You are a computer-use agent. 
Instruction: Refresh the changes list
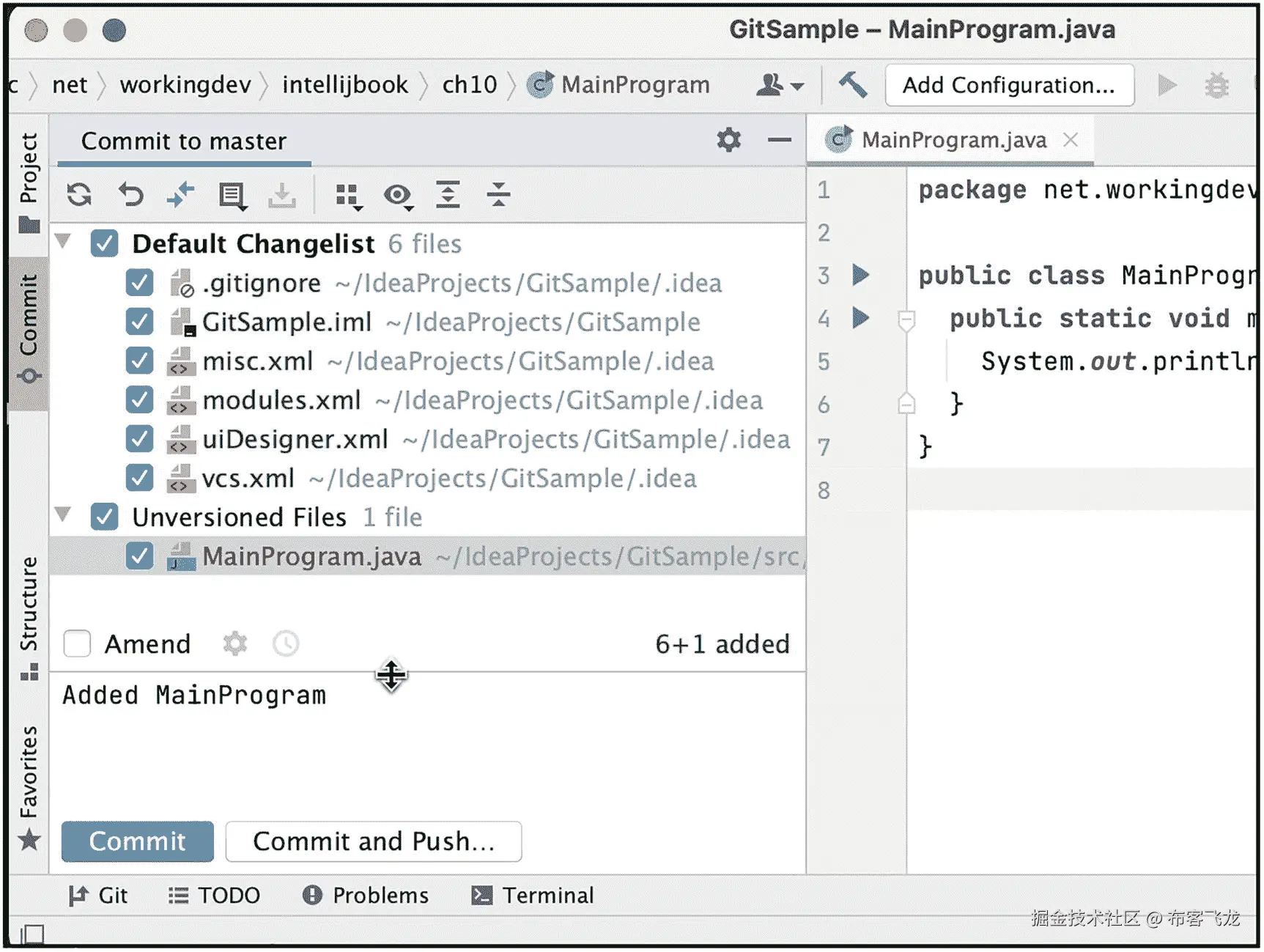point(79,195)
